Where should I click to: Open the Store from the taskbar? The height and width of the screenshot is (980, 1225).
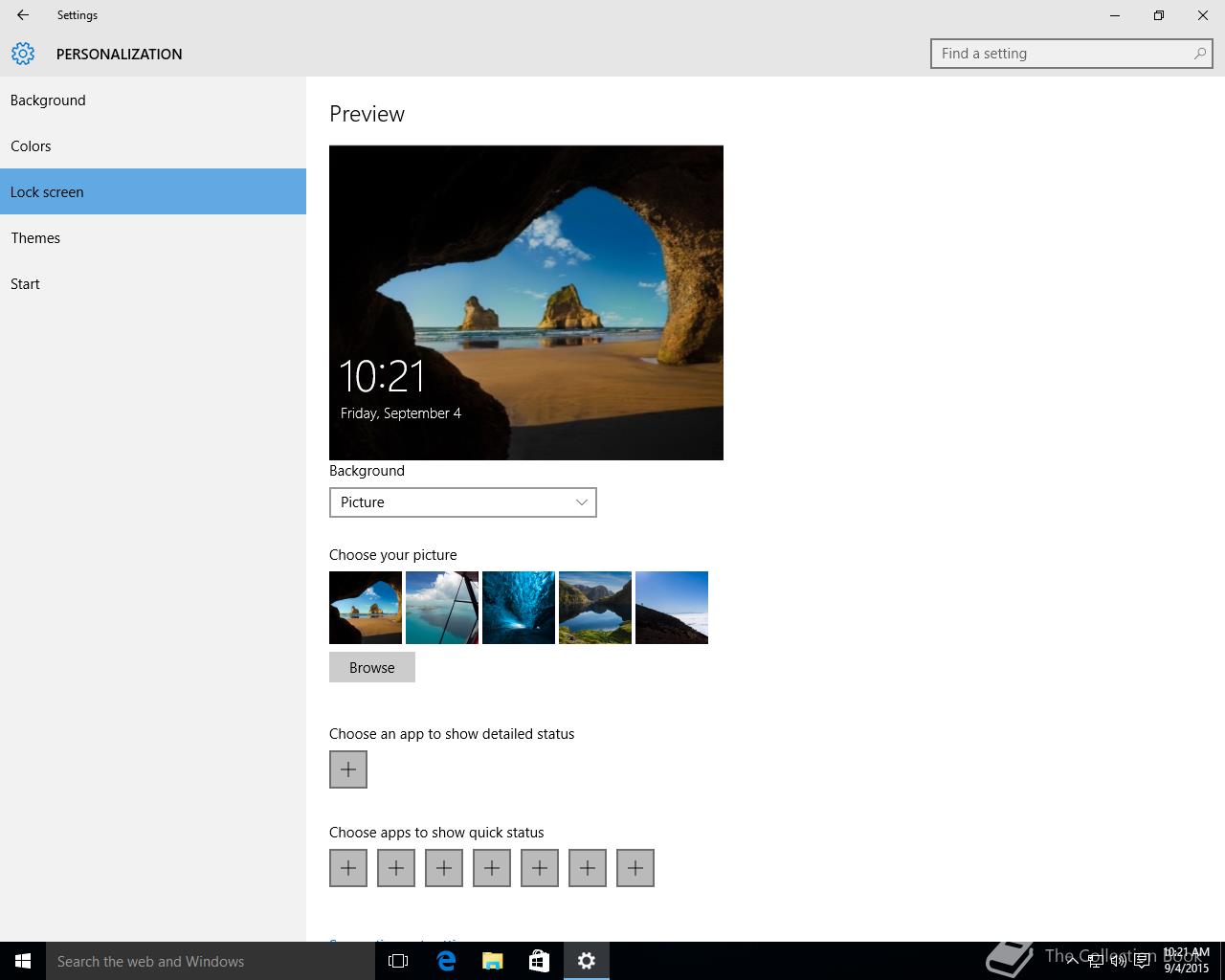point(540,961)
